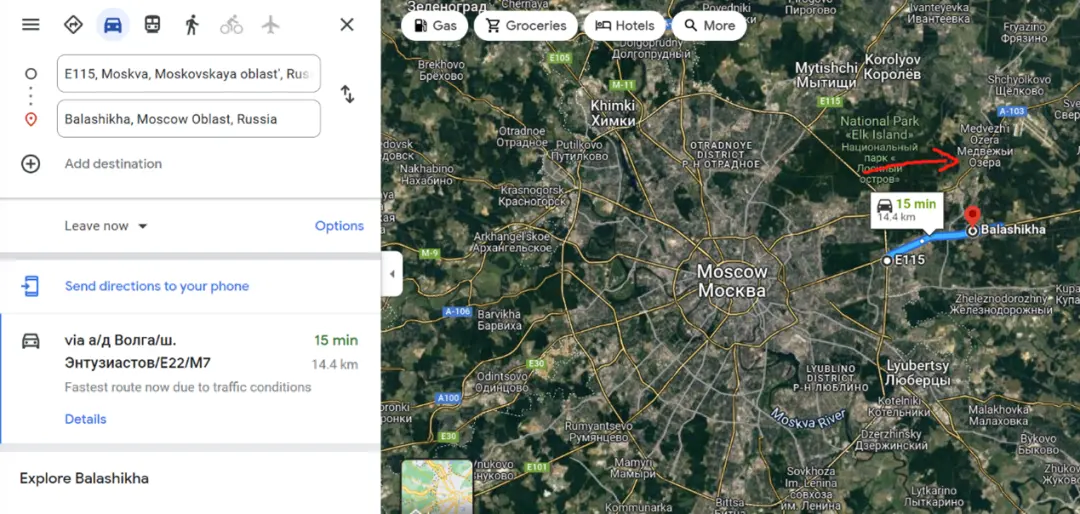
Task: Click the Add destination plus icon
Action: (31, 164)
